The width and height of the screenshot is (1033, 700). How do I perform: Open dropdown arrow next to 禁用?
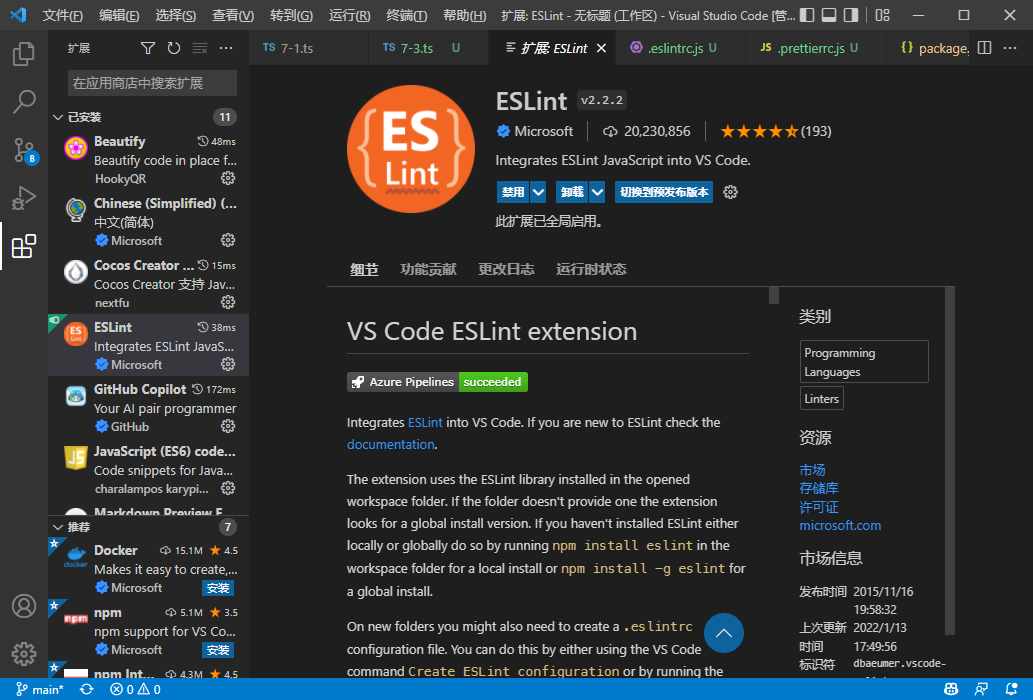point(538,192)
